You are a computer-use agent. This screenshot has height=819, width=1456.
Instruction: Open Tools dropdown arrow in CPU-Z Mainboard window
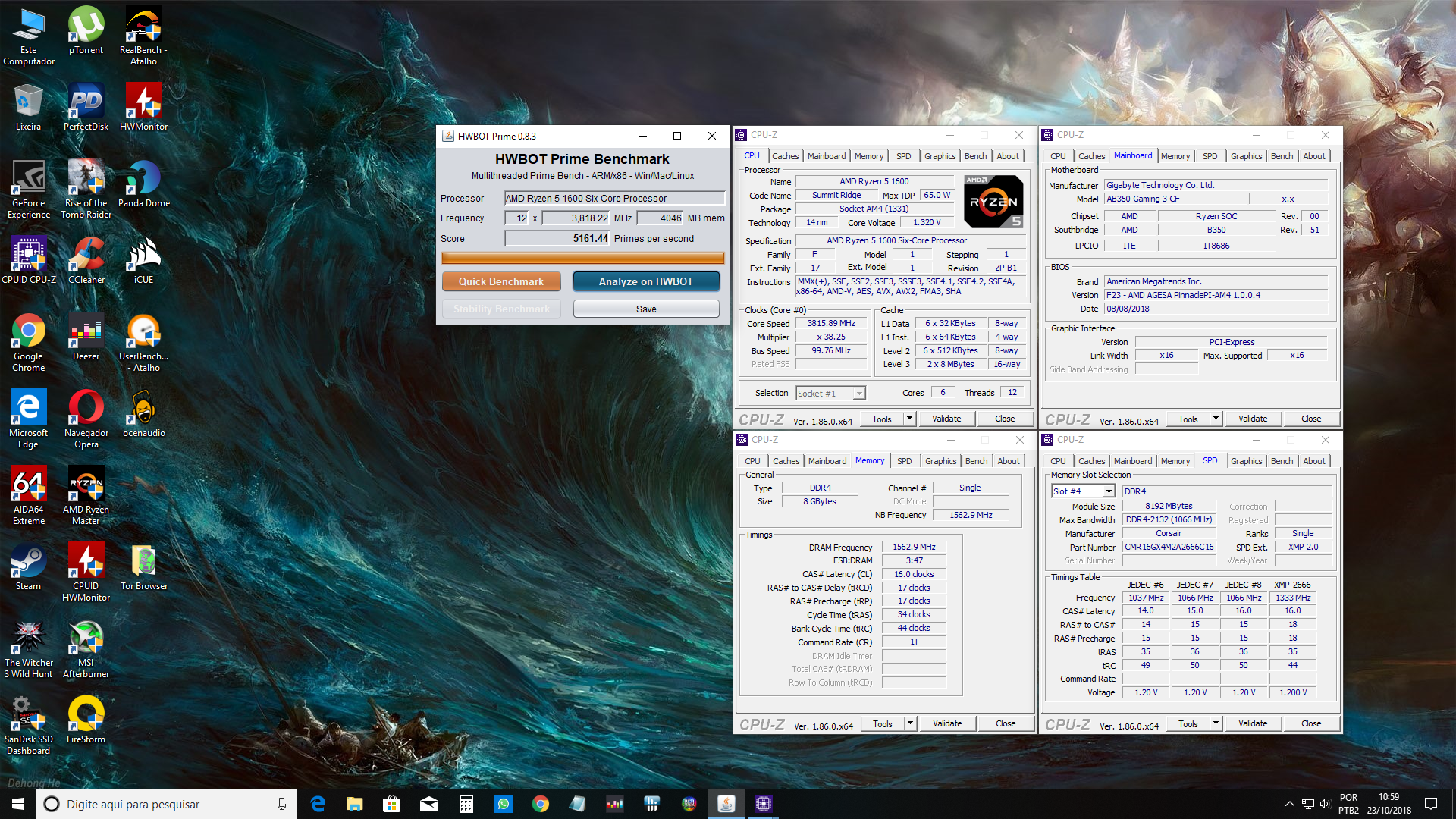1216,419
